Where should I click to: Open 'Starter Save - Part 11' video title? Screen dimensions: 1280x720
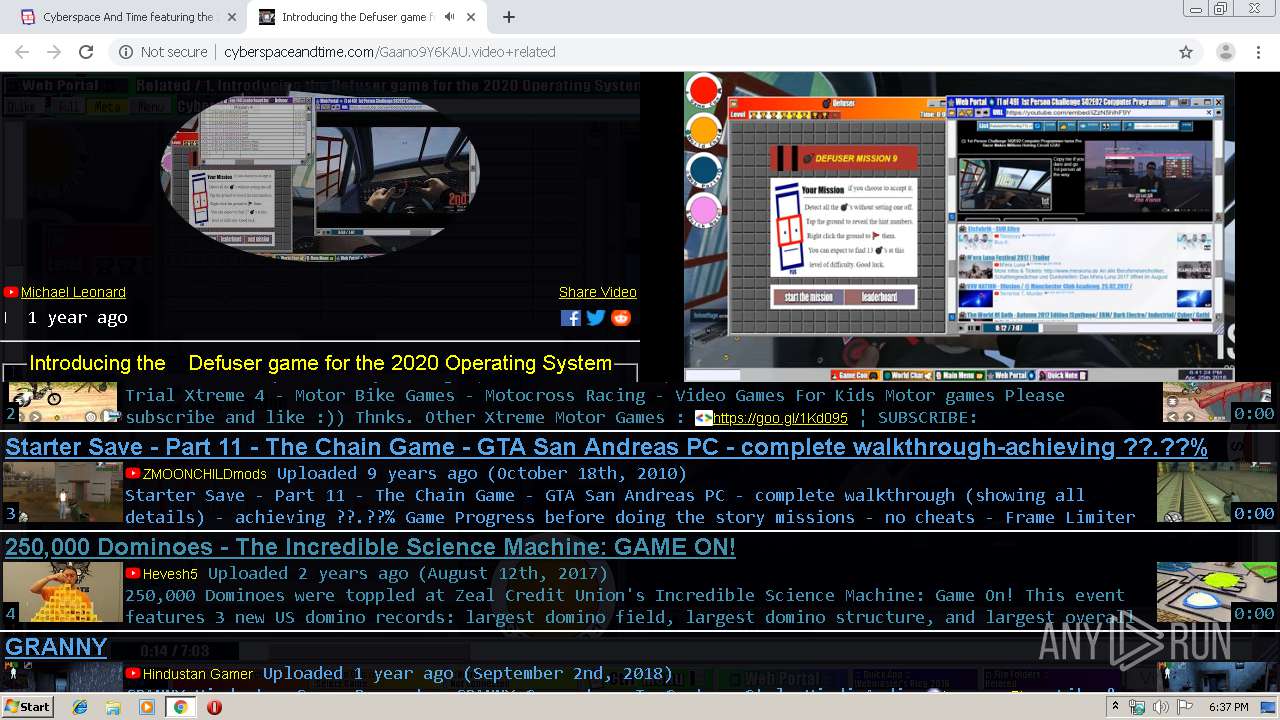point(606,447)
